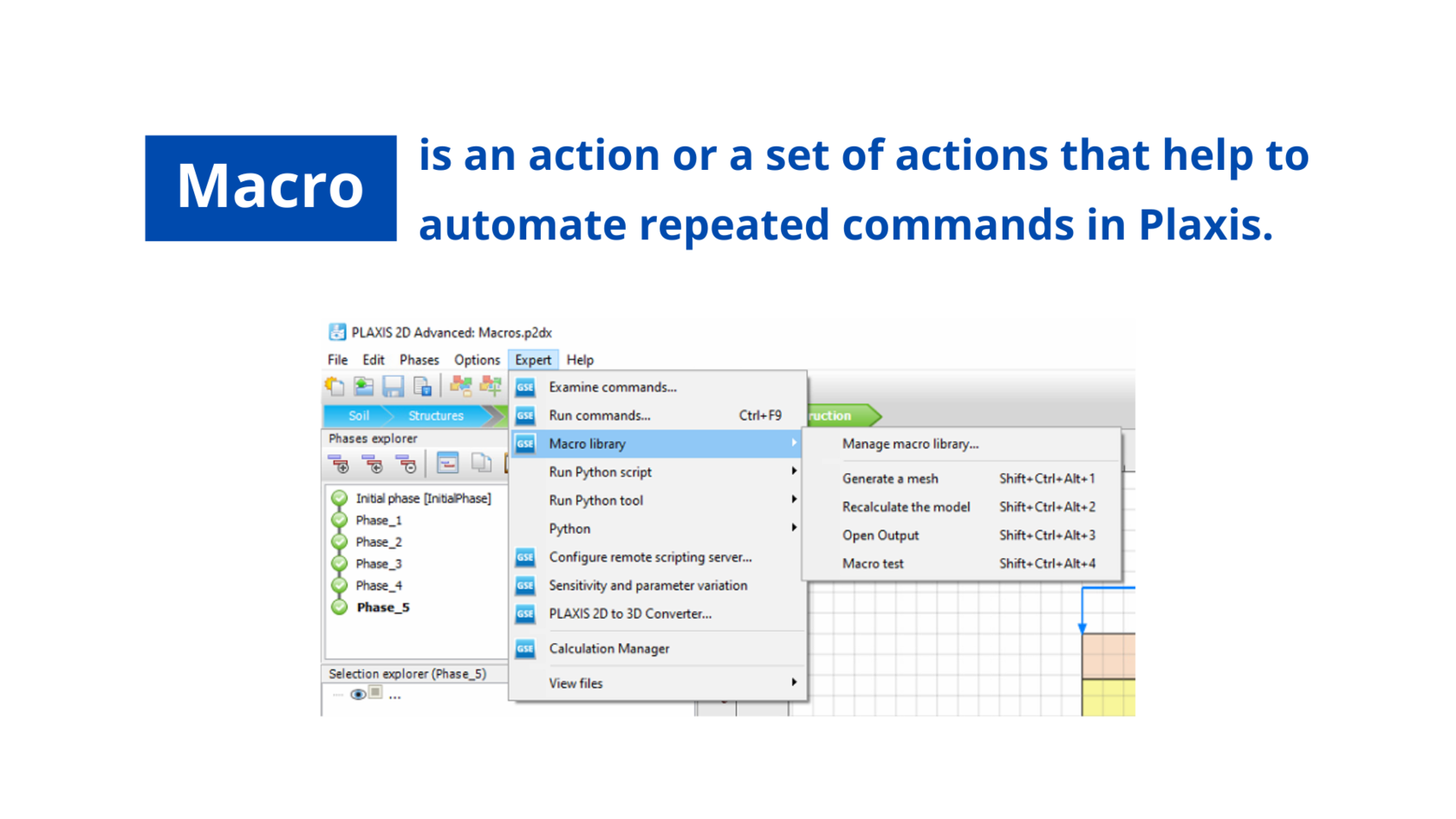Click the Calculation Manager GSE icon
1456x819 pixels.
click(x=525, y=649)
